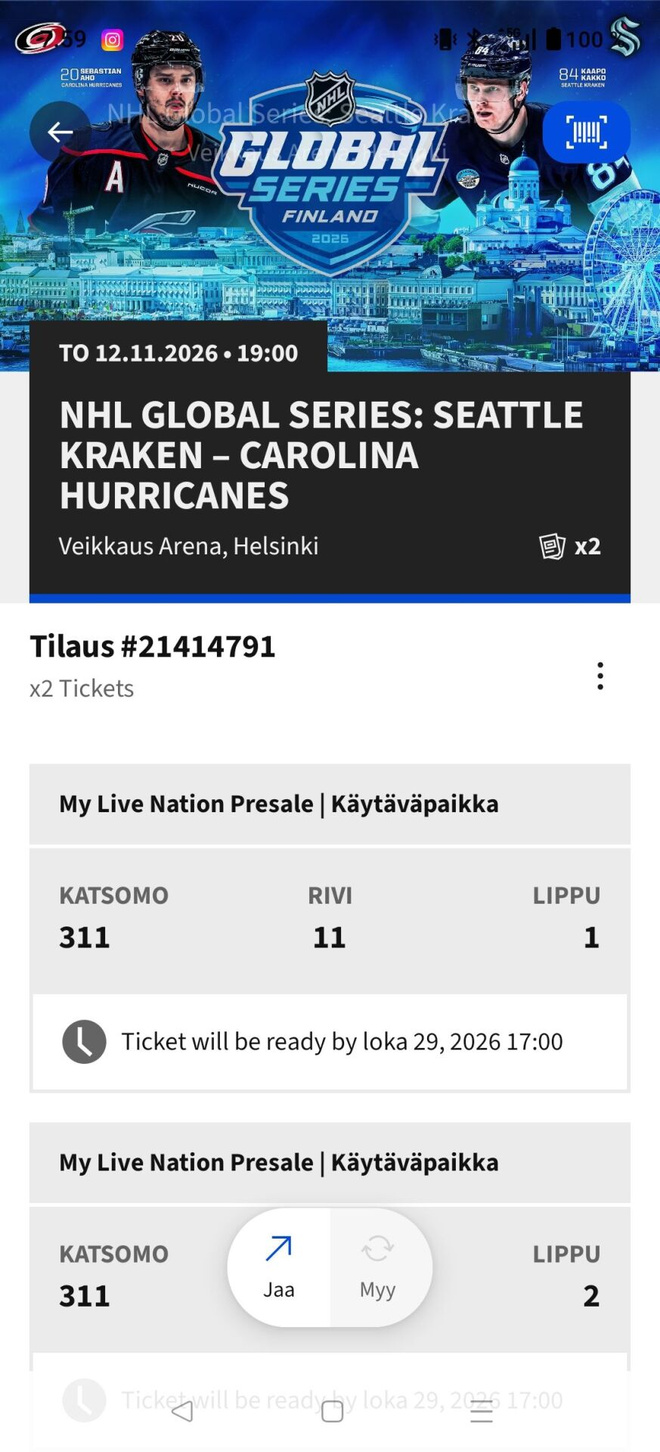Tap the x2 tickets count icon
Viewport: 660px width, 1452px height.
click(x=571, y=546)
